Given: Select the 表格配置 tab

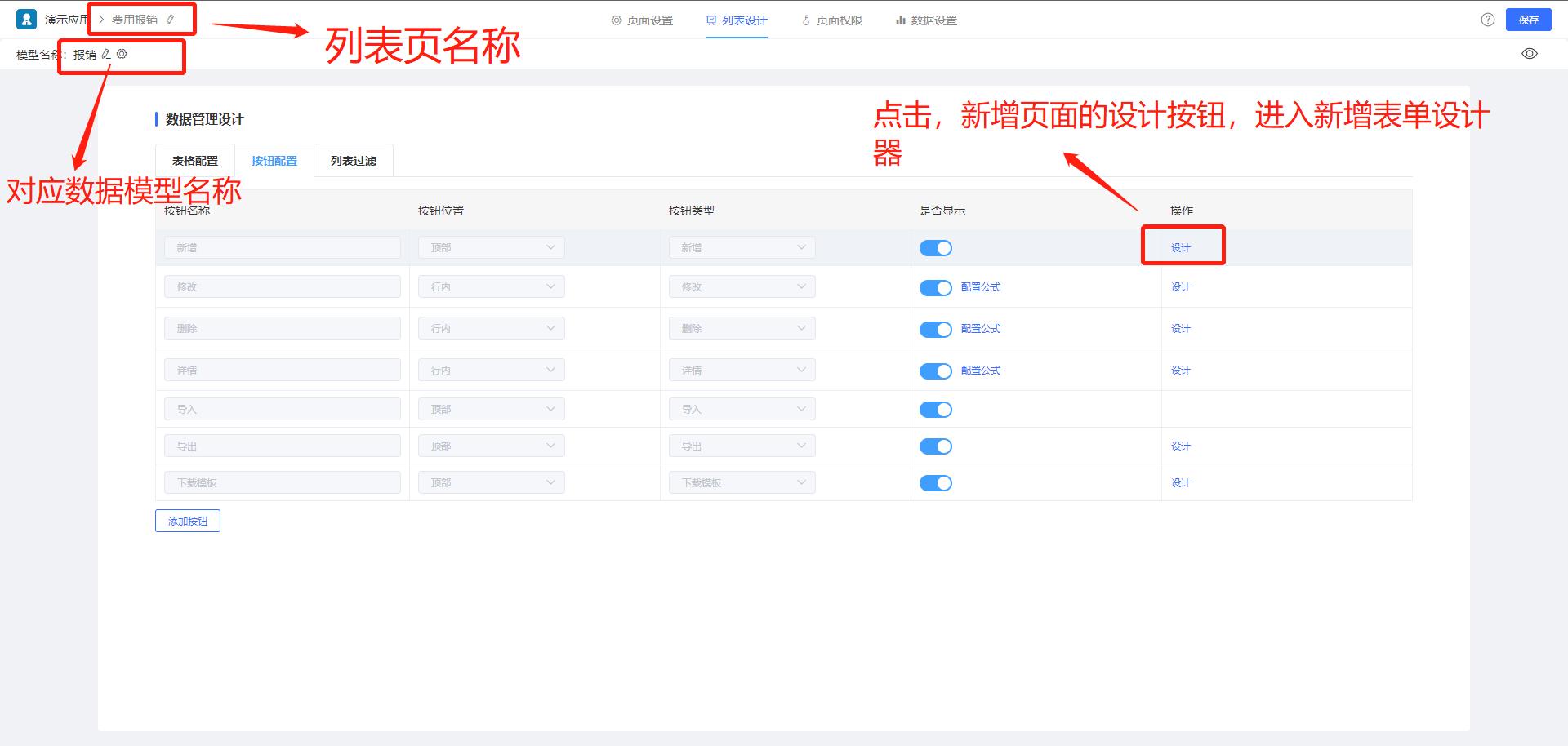Looking at the screenshot, I should click(195, 161).
